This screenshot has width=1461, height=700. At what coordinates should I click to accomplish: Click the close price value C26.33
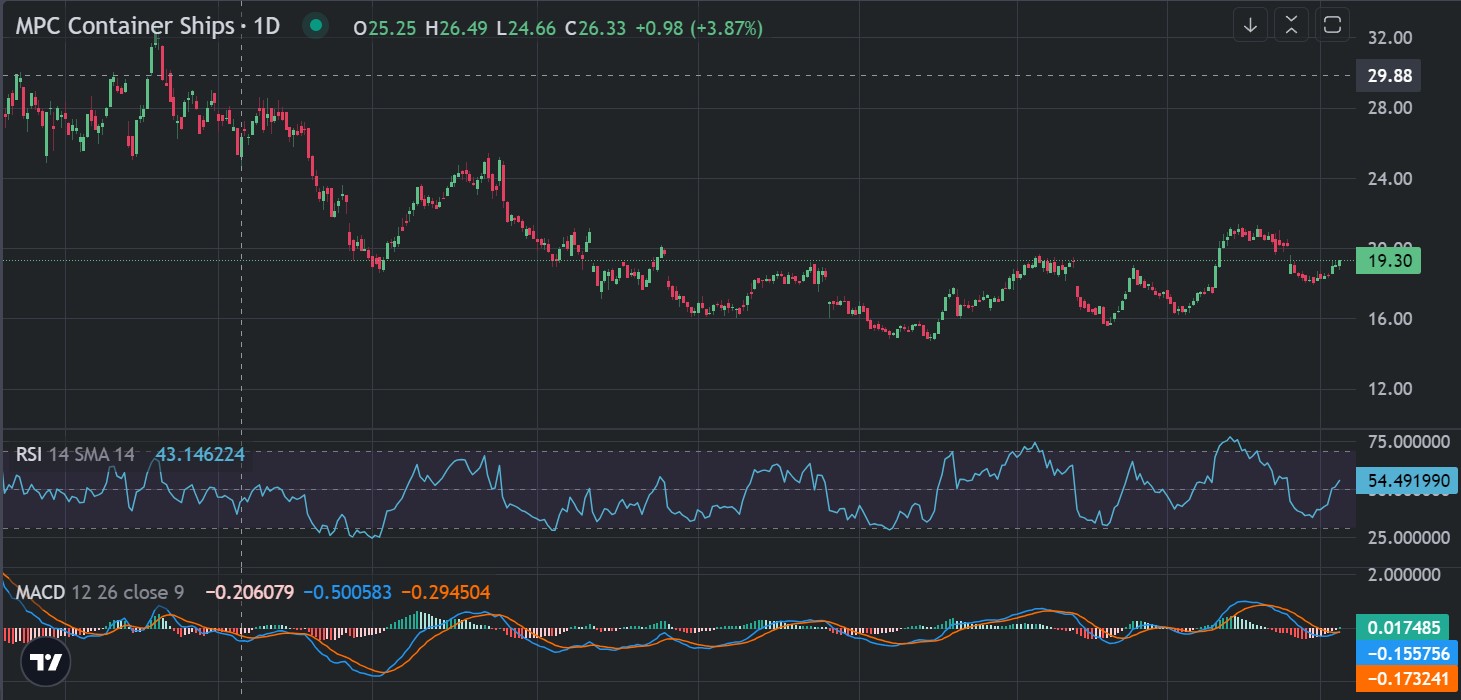pyautogui.click(x=595, y=28)
